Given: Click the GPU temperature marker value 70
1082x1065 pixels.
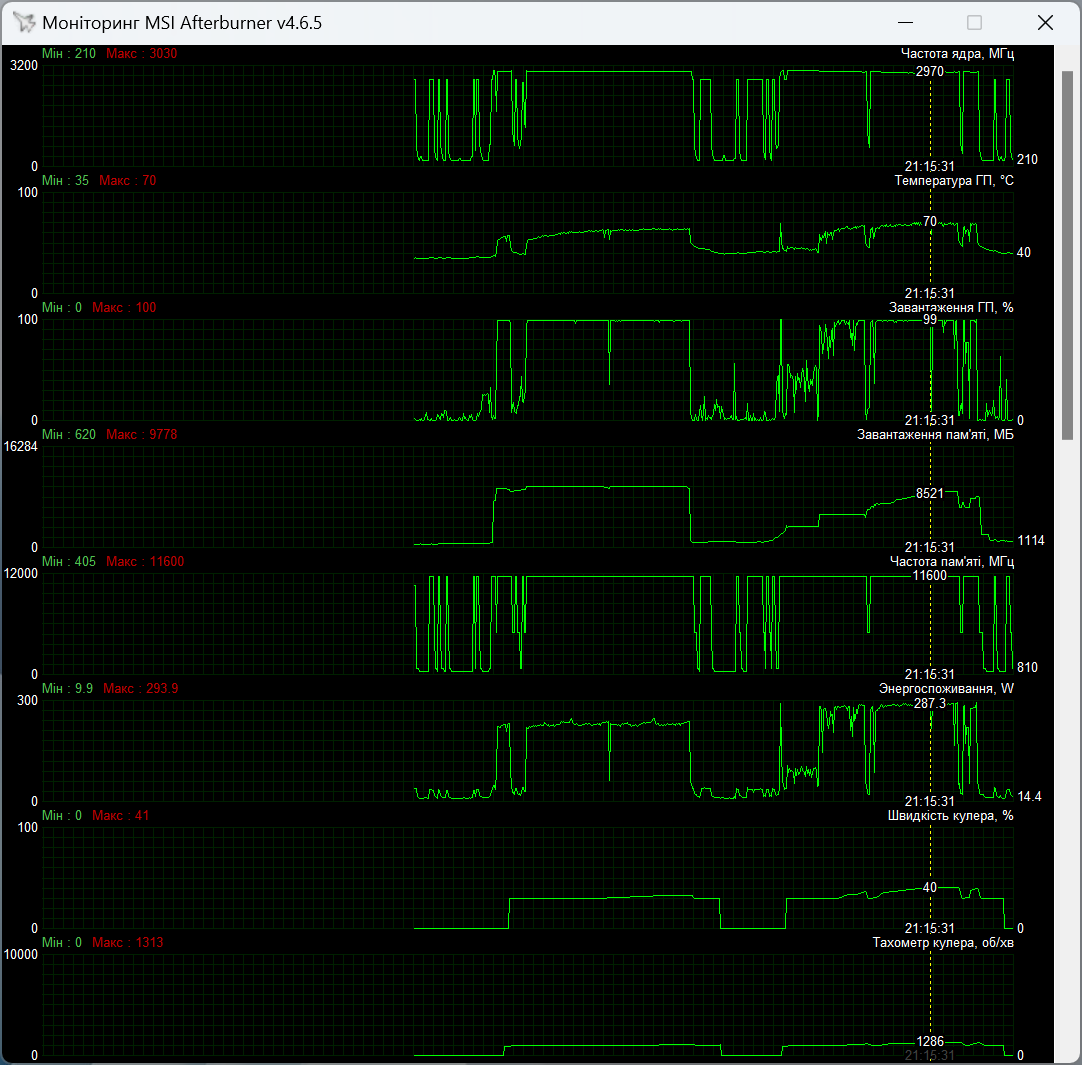Looking at the screenshot, I should click(x=929, y=221).
